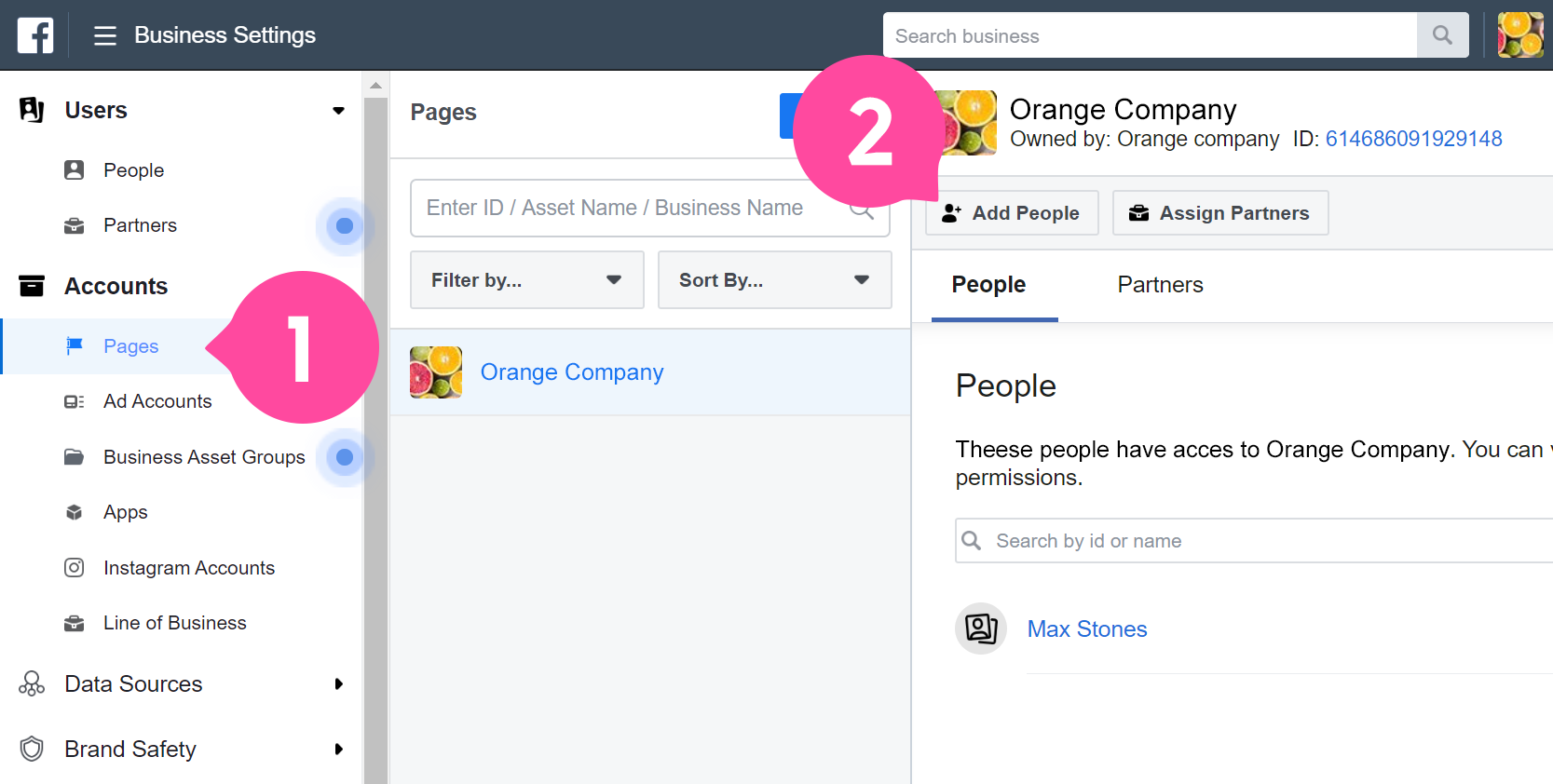The width and height of the screenshot is (1553, 784).
Task: Click the Instagram Accounts icon in sidebar
Action: [x=75, y=568]
